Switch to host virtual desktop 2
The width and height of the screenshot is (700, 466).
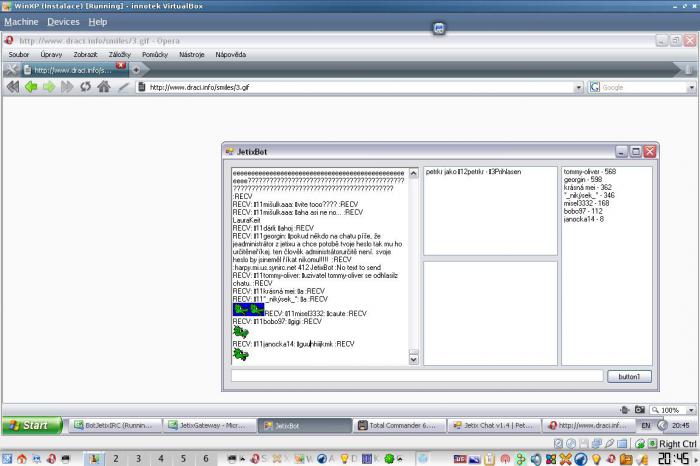coord(116,458)
